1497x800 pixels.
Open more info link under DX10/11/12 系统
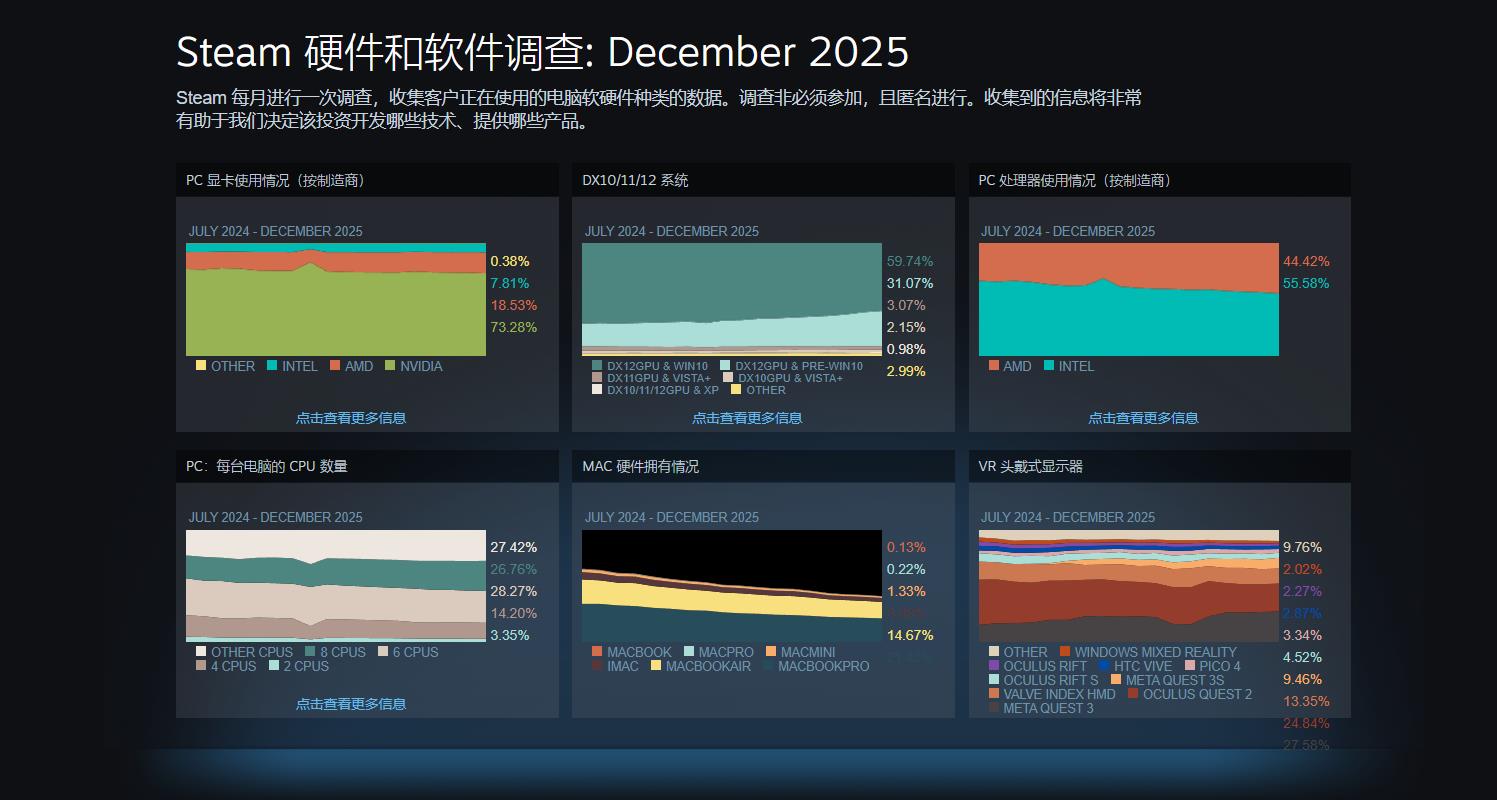point(747,418)
